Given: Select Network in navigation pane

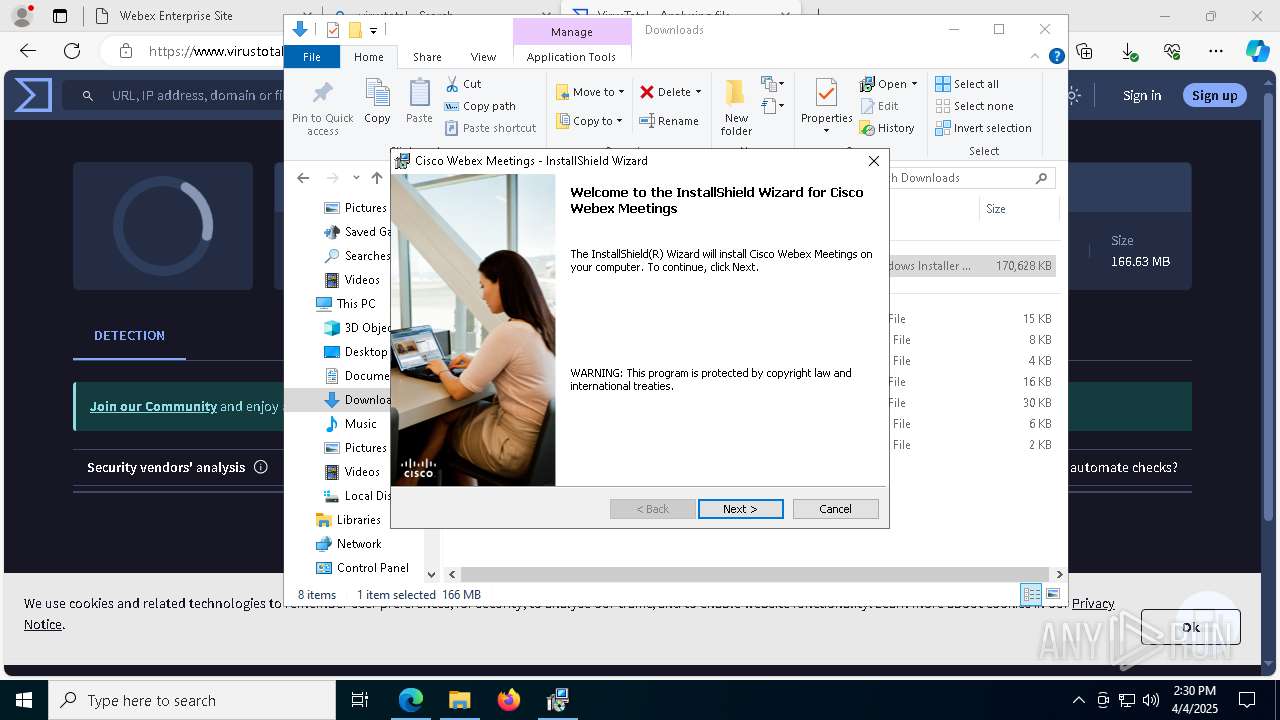Looking at the screenshot, I should click(348, 543).
